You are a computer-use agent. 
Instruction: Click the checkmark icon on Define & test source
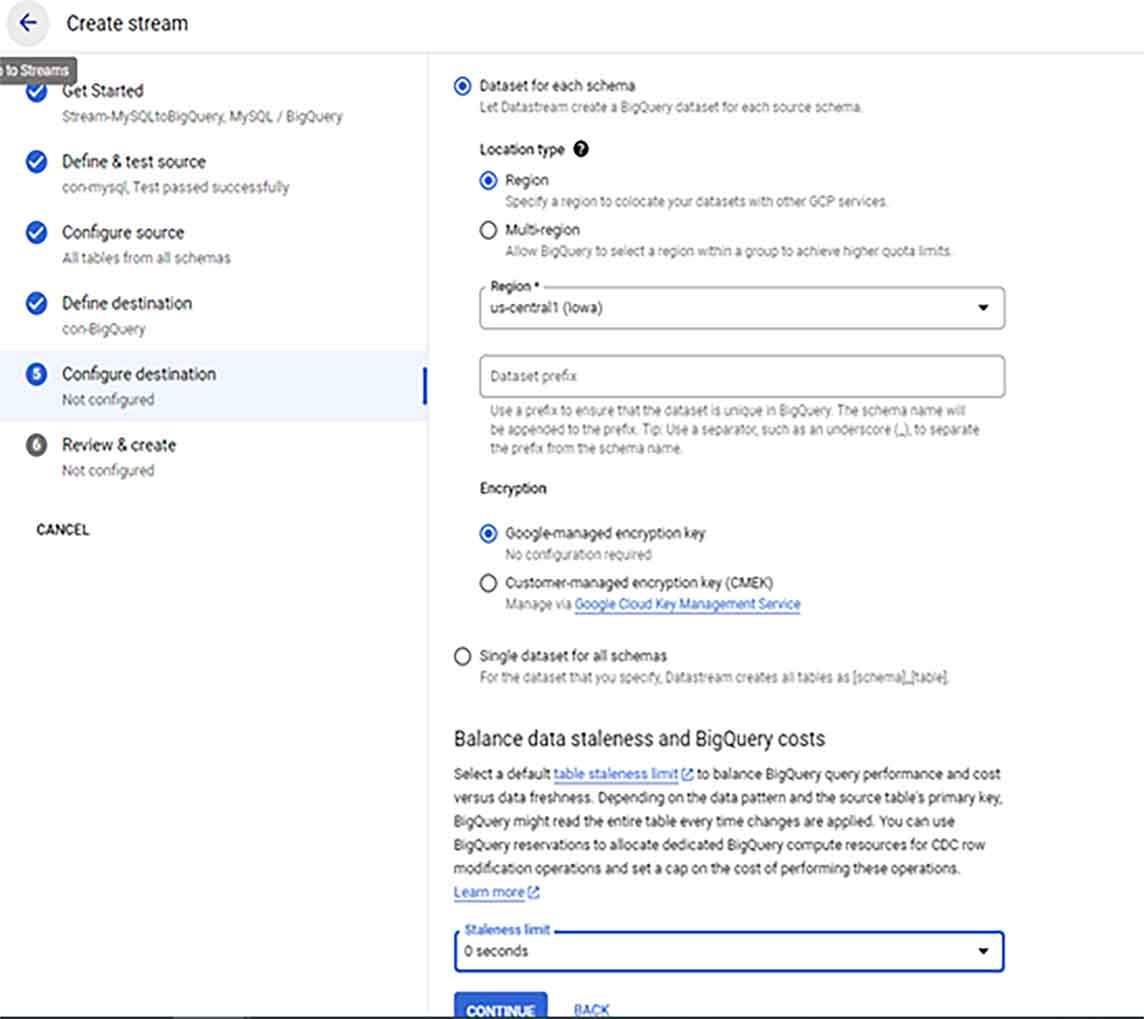[40, 161]
